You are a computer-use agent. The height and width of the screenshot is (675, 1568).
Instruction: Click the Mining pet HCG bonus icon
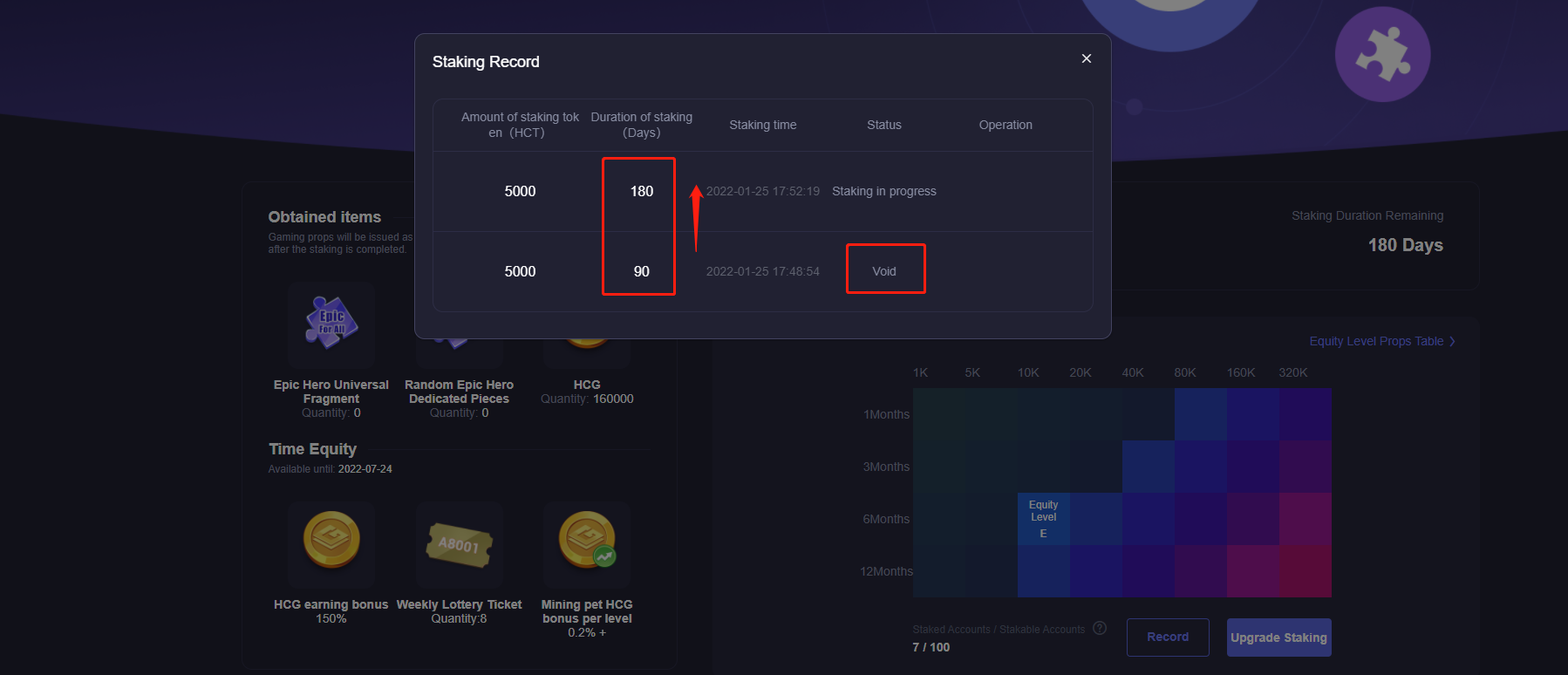pos(587,540)
